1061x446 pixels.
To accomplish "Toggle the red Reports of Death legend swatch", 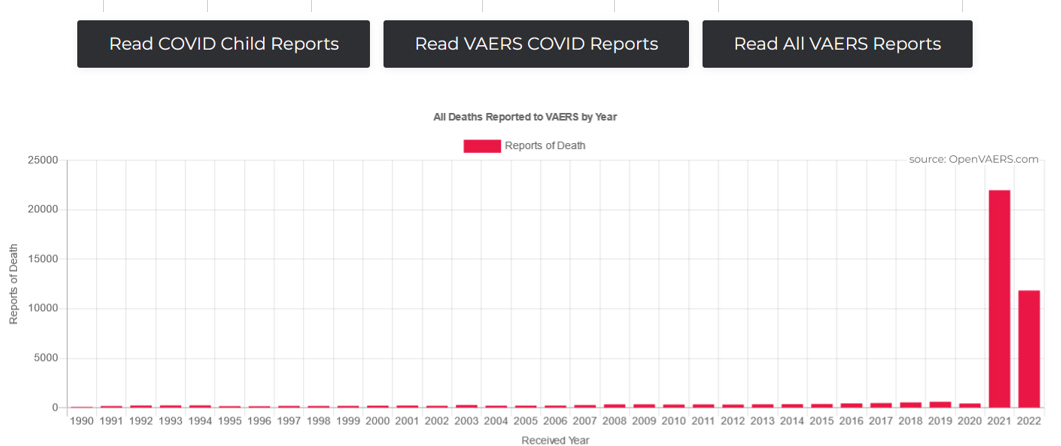I will [x=481, y=146].
